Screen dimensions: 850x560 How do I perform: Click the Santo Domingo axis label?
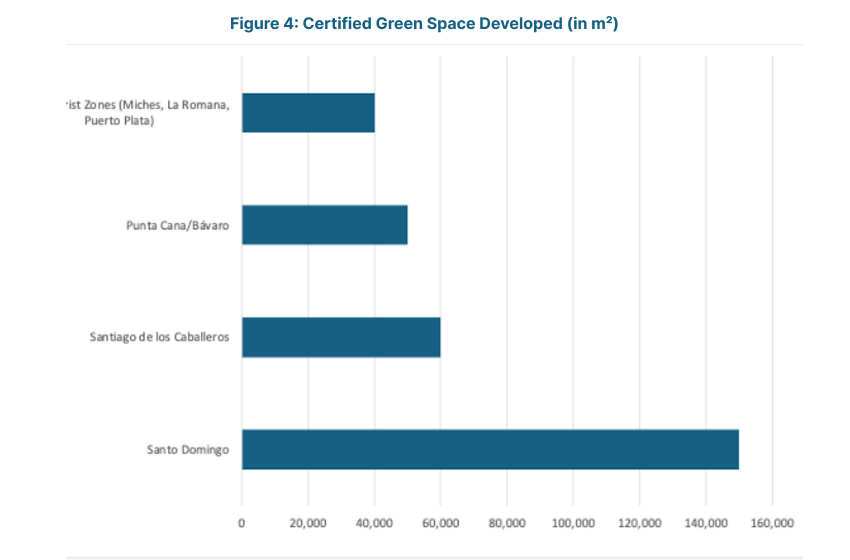[187, 450]
